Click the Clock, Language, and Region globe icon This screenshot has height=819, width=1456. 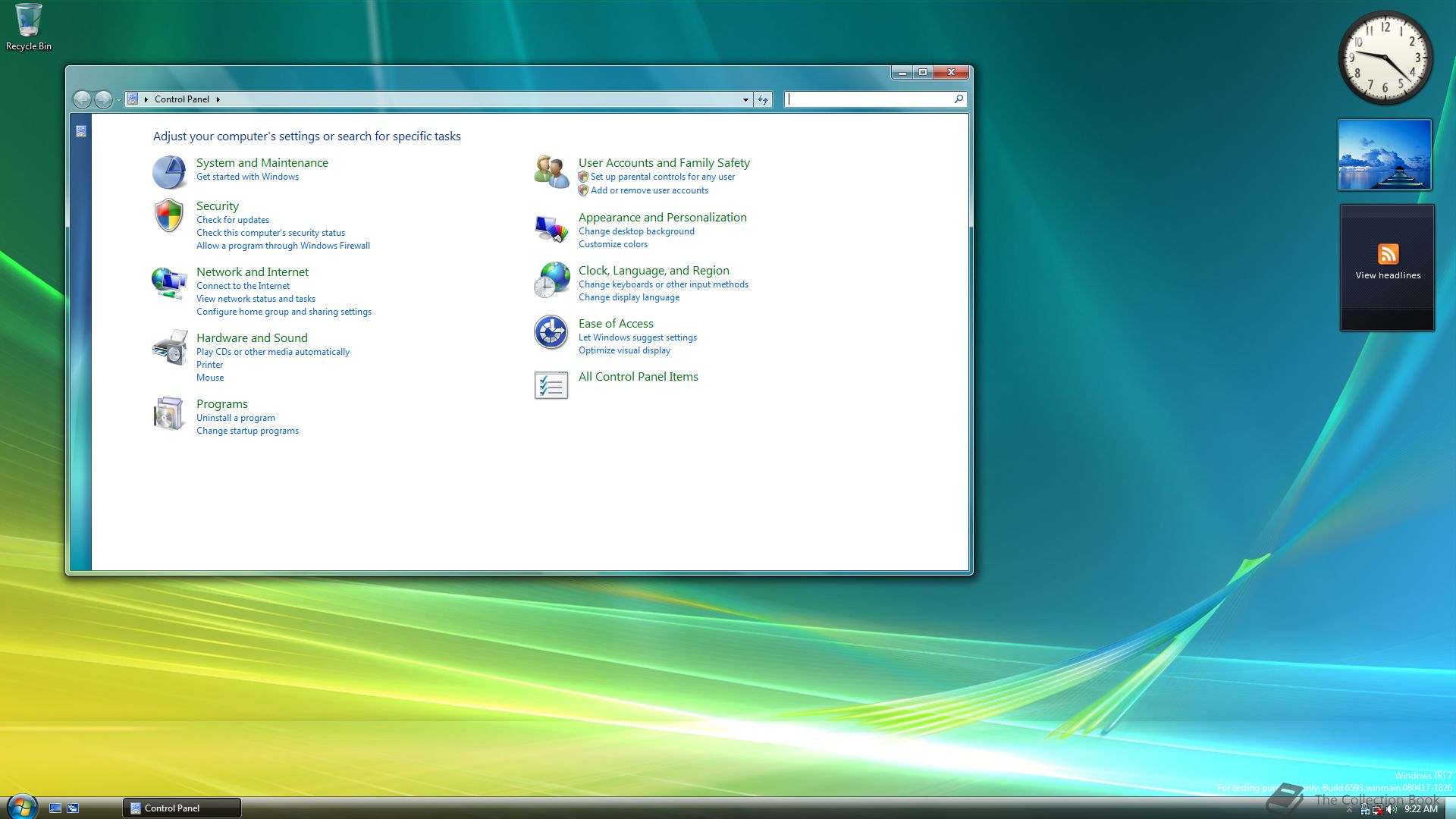pyautogui.click(x=551, y=280)
